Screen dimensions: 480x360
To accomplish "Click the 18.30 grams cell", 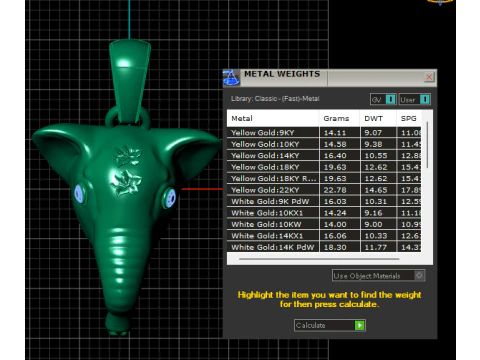I will pos(339,247).
